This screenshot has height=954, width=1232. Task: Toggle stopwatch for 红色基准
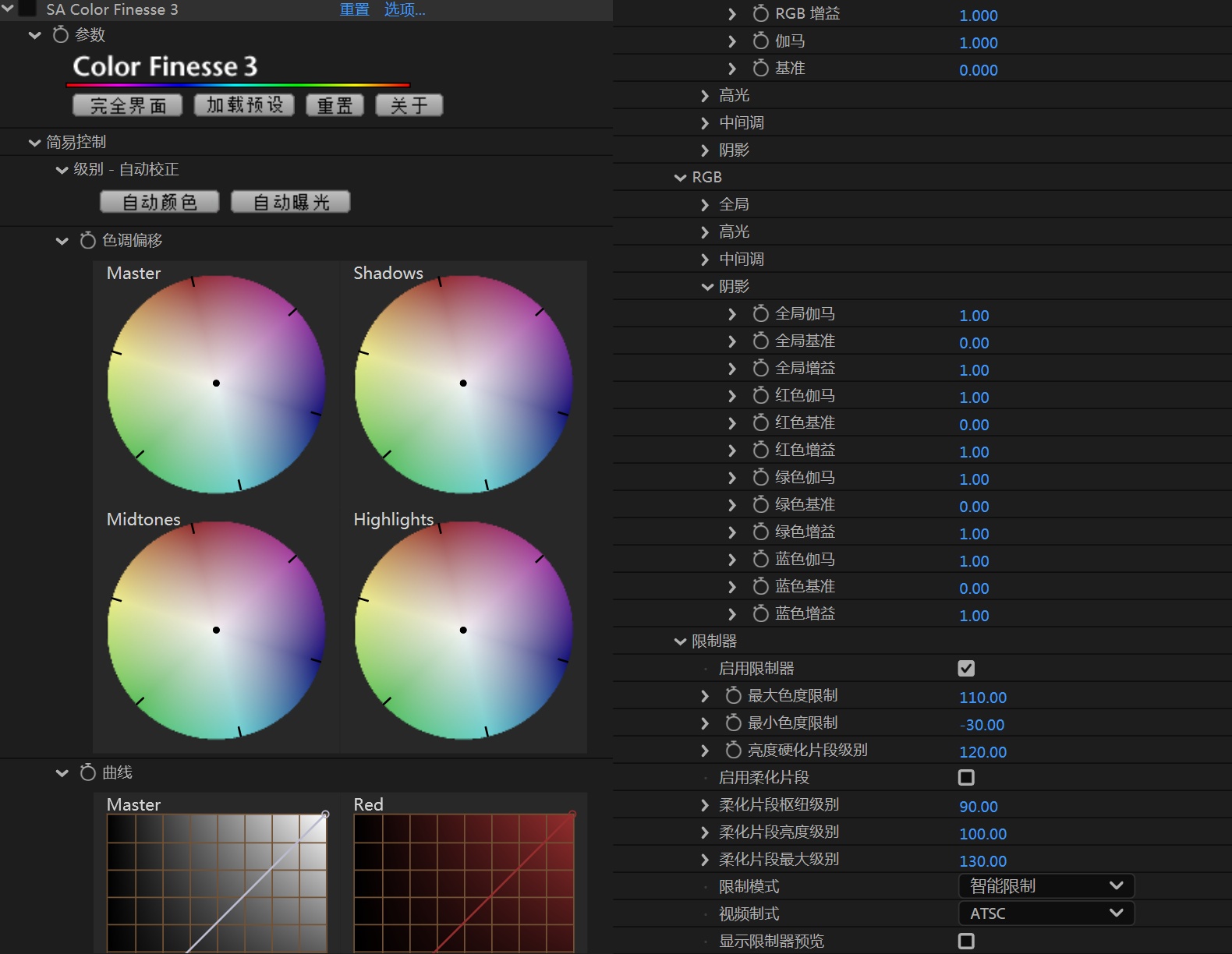pyautogui.click(x=760, y=422)
